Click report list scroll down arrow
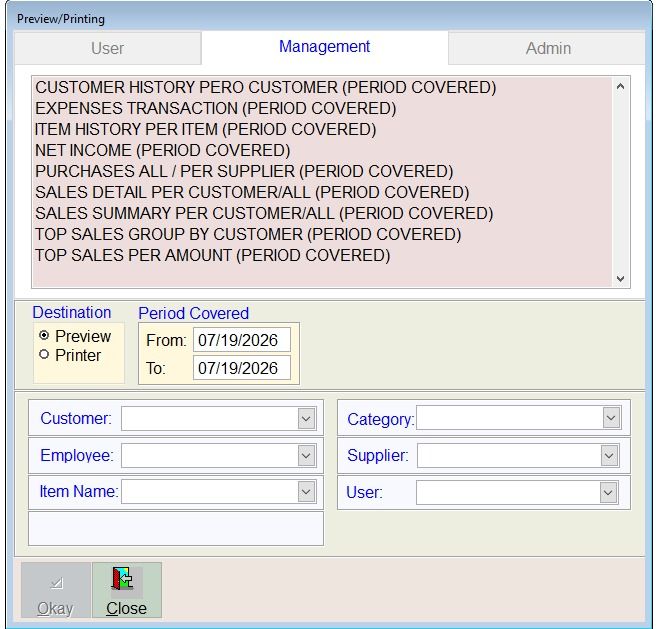 [x=620, y=279]
